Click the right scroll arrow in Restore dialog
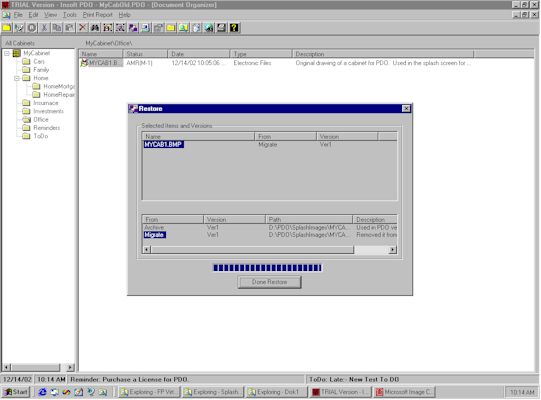The width and height of the screenshot is (541, 400). pos(392,250)
